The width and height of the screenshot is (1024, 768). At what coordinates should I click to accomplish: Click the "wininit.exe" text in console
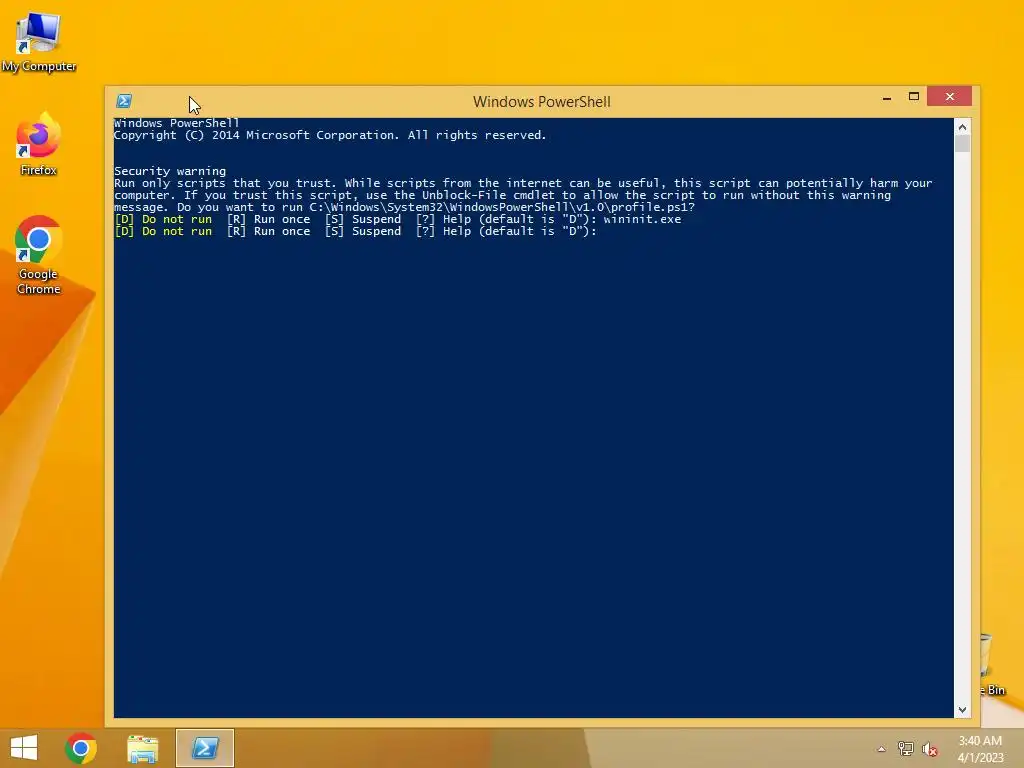click(x=642, y=219)
